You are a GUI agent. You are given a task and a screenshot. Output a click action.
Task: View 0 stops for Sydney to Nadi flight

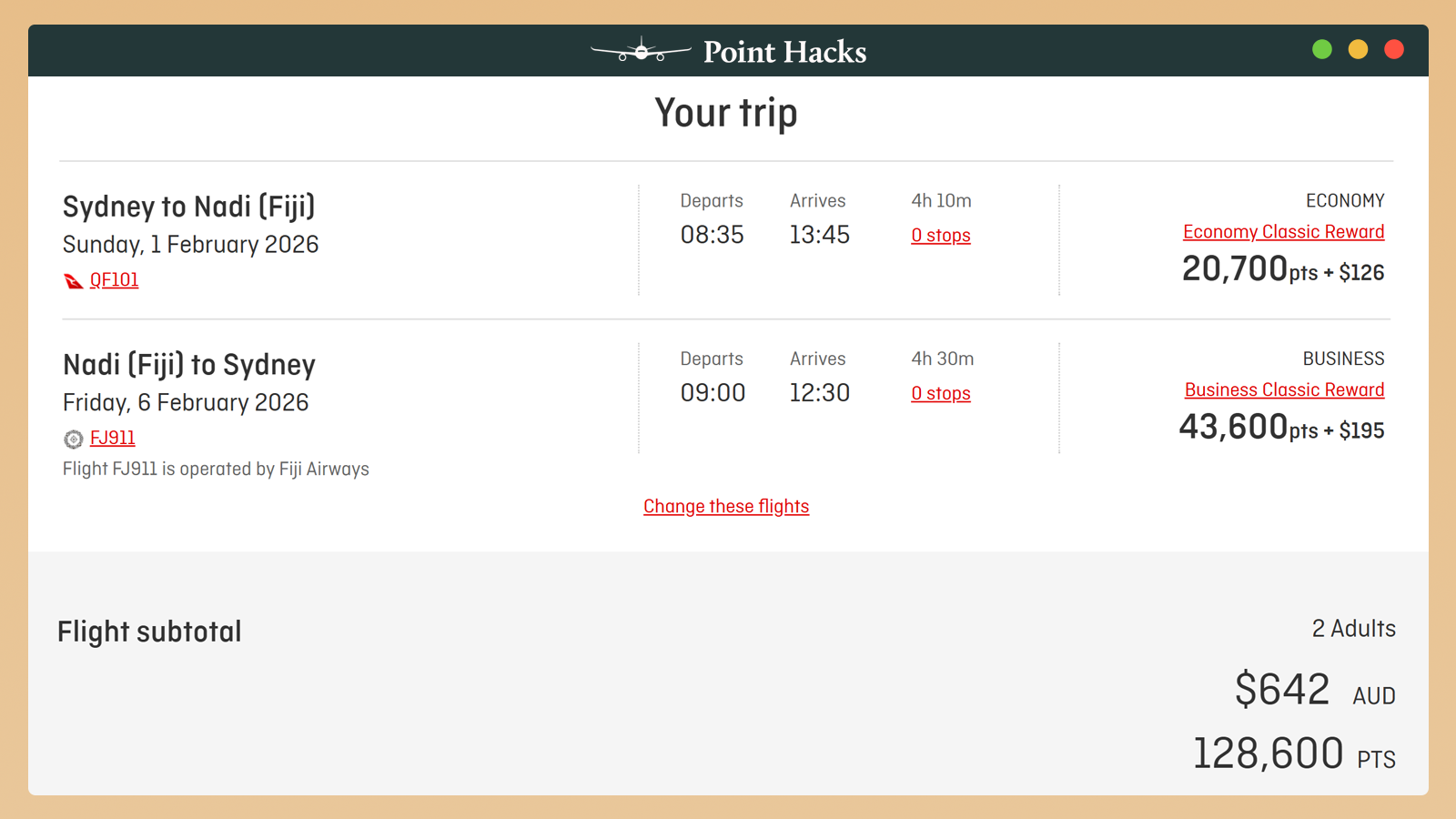[941, 236]
